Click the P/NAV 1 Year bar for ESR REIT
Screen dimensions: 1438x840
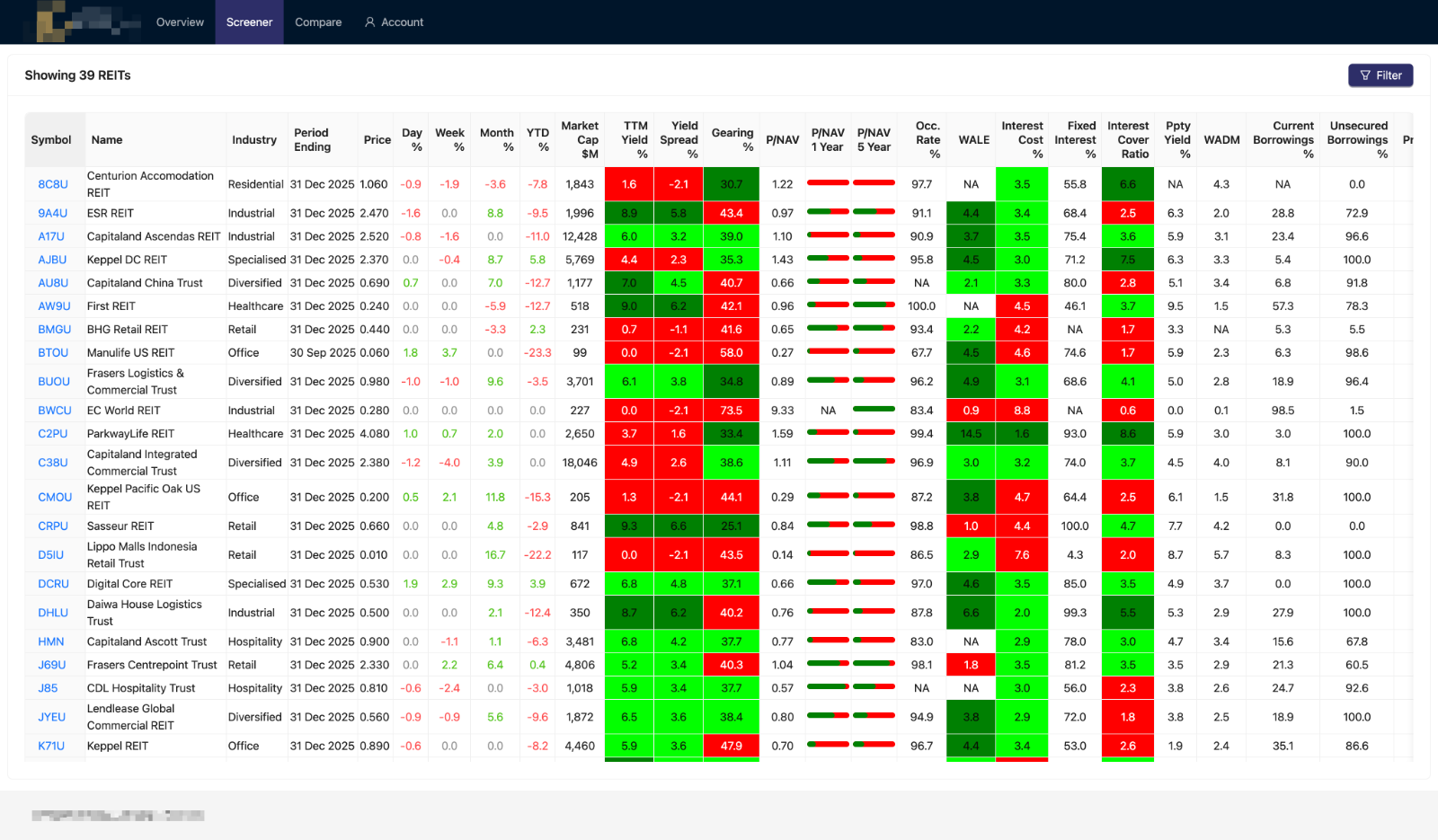tap(828, 212)
